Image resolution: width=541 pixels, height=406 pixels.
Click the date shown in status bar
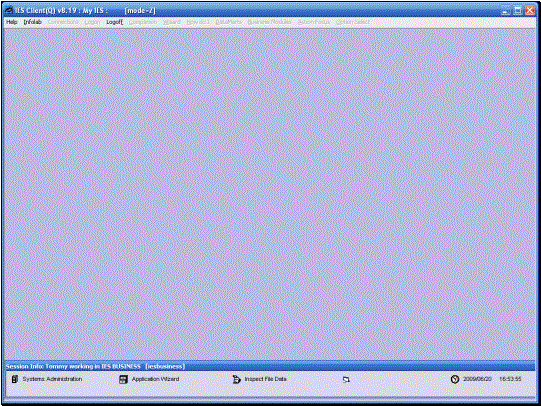pos(477,379)
